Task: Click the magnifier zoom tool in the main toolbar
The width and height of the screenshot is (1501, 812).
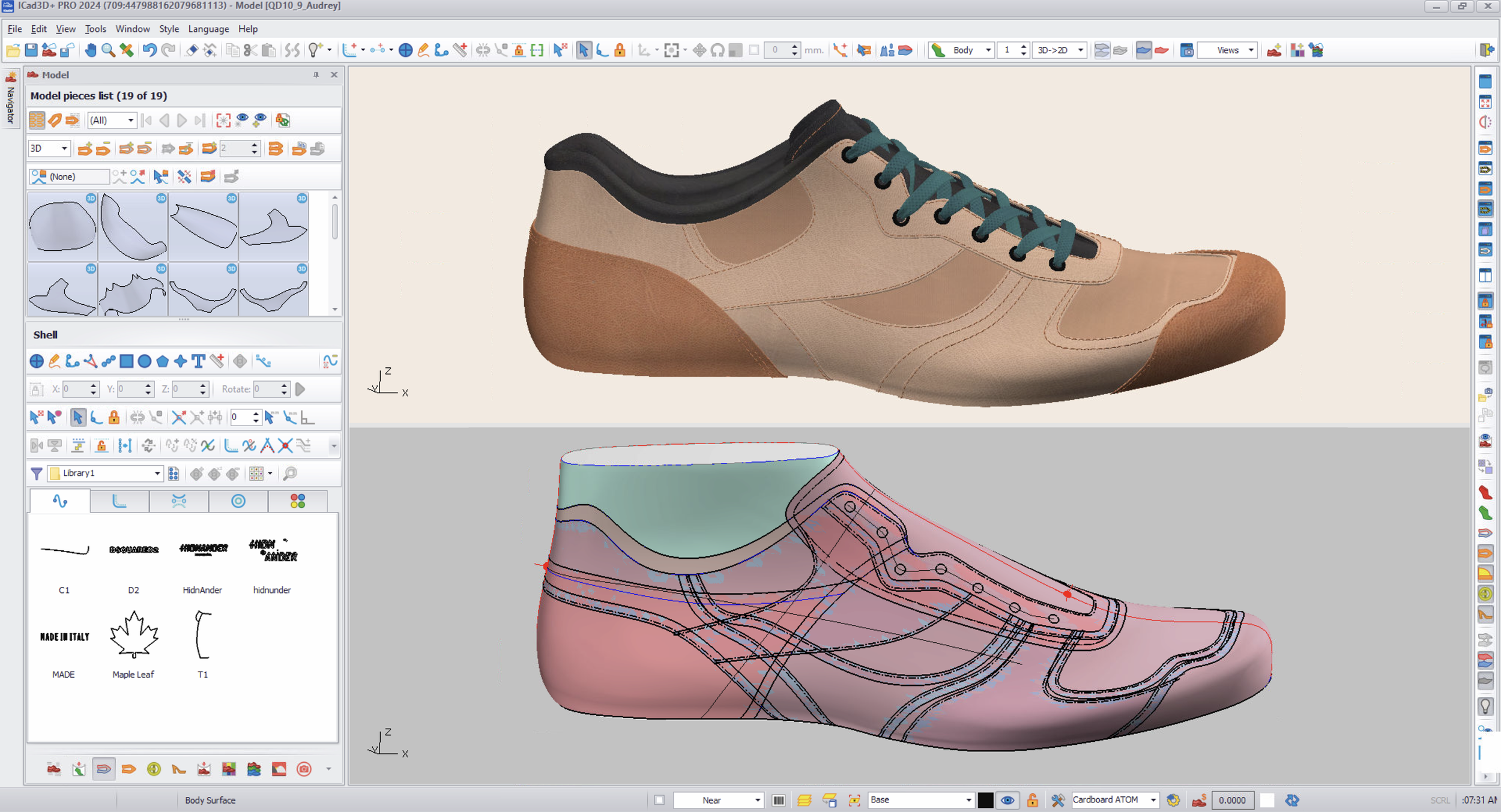Action: [x=108, y=50]
